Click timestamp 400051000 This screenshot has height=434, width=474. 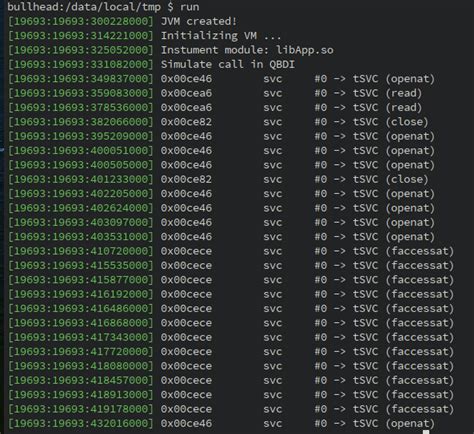119,150
